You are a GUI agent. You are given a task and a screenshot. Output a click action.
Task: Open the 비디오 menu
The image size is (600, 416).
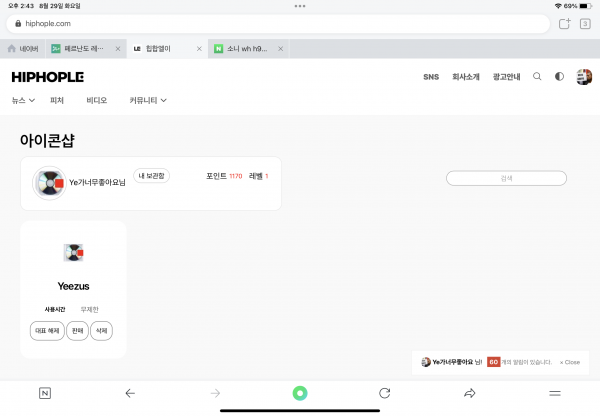click(96, 100)
